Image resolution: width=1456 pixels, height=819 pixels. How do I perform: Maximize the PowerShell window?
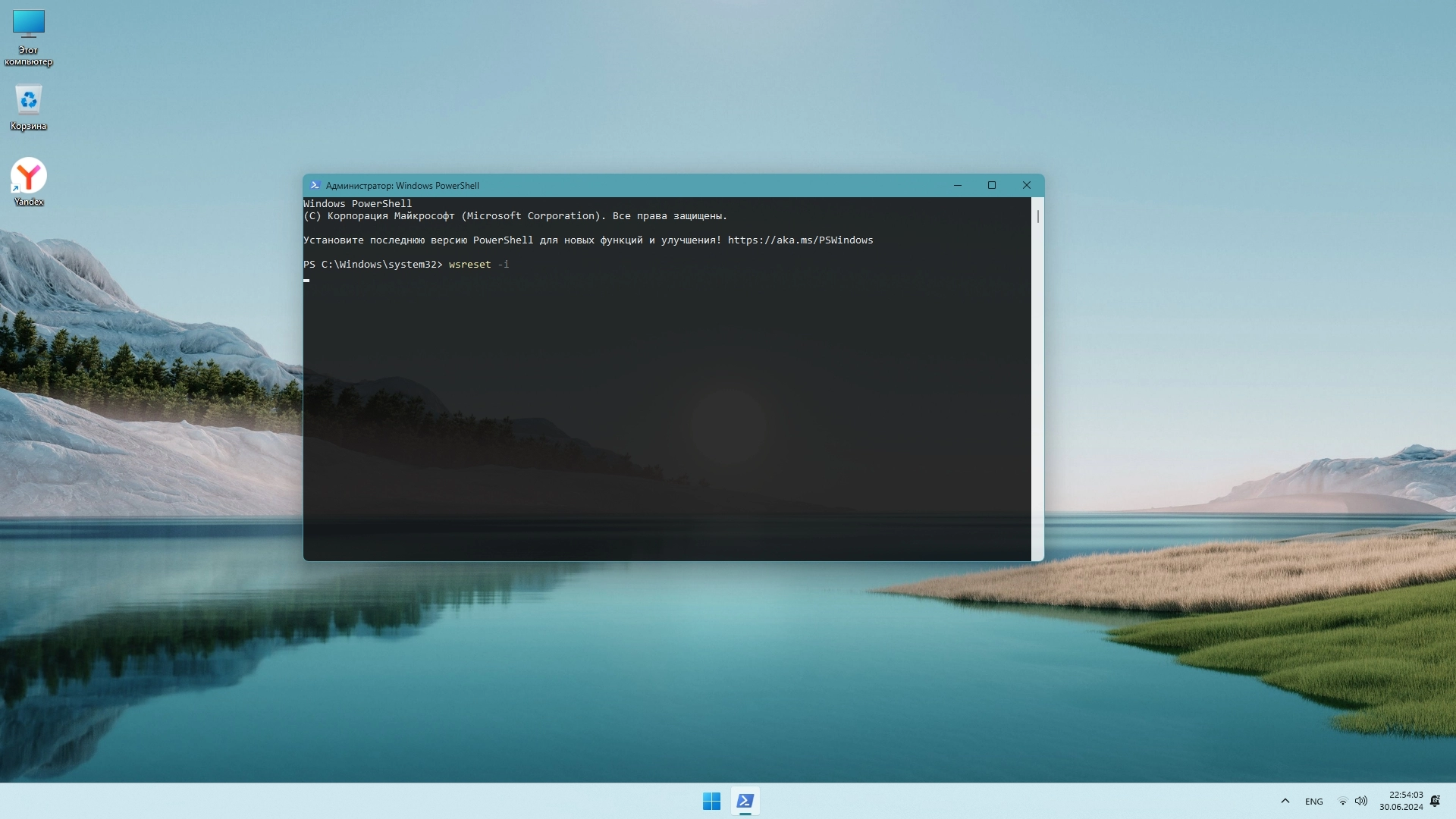(x=992, y=185)
